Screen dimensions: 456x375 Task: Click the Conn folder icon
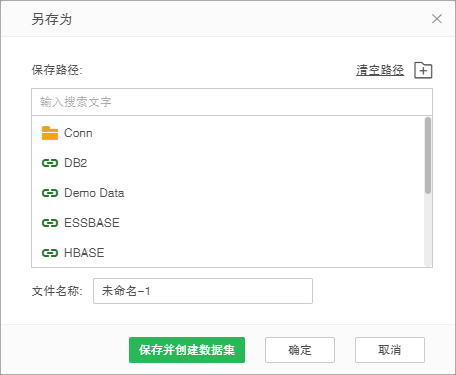50,133
